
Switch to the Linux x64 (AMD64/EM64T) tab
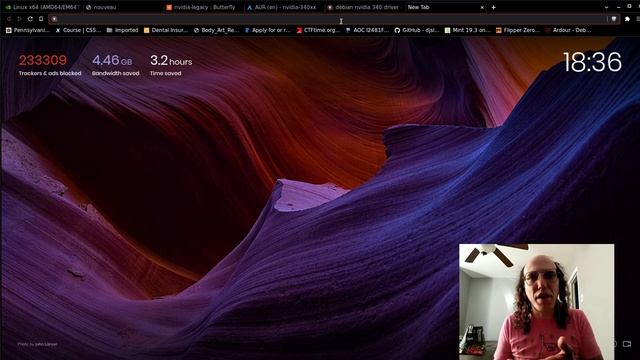coord(42,7)
